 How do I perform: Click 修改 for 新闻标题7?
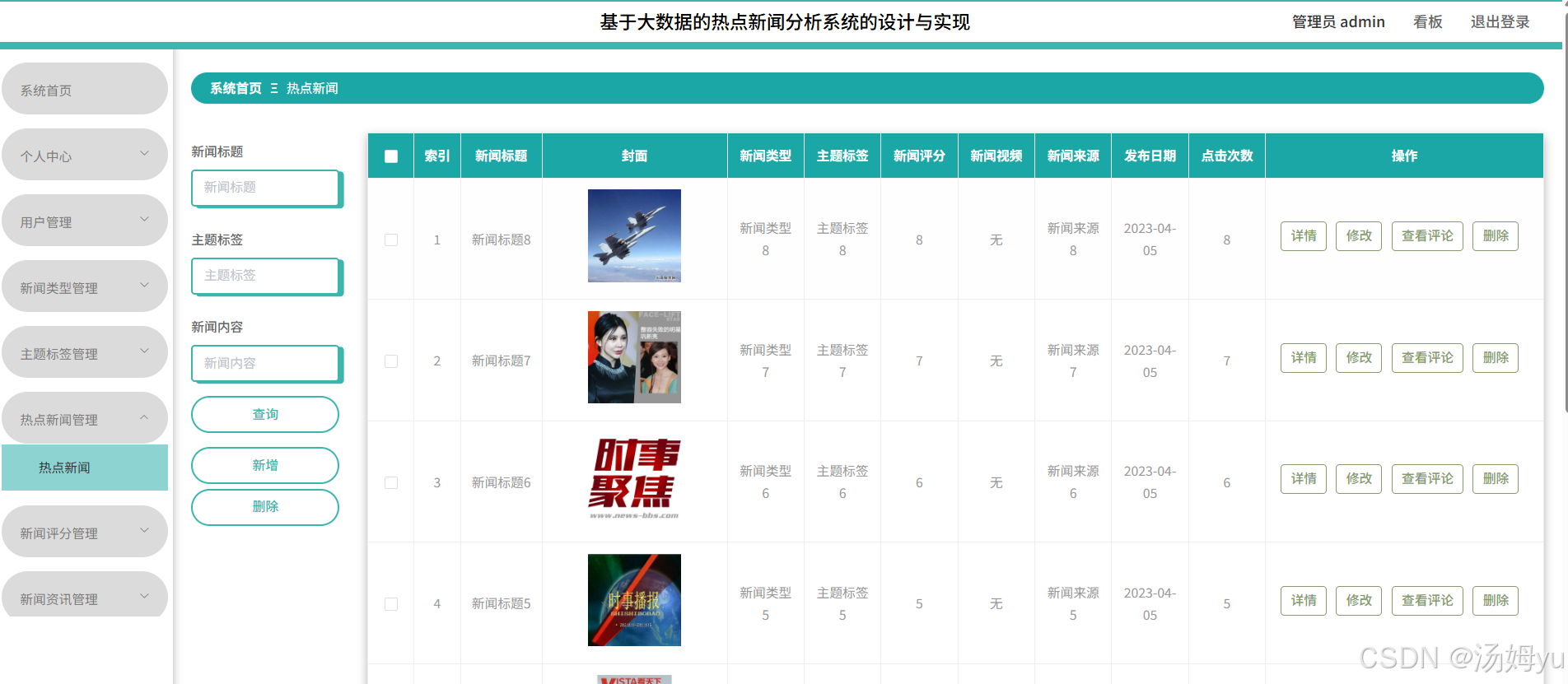1359,358
